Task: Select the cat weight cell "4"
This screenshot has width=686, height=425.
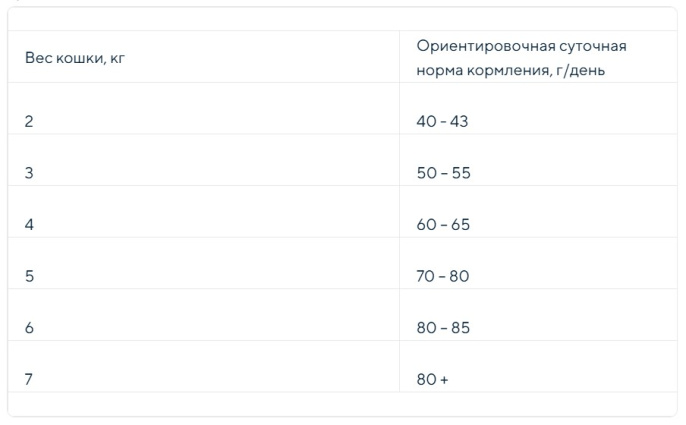Action: [29, 224]
